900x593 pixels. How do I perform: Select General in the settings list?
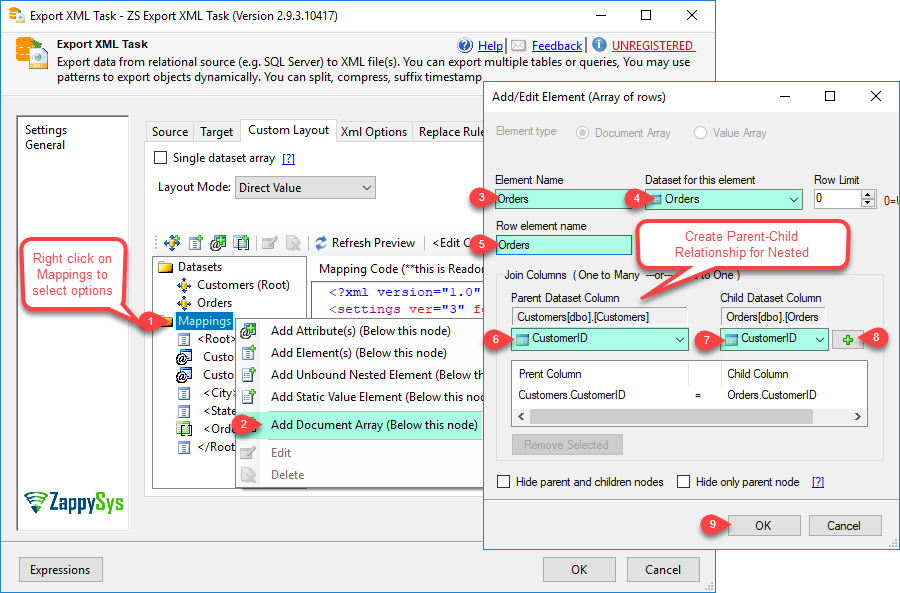pos(45,145)
